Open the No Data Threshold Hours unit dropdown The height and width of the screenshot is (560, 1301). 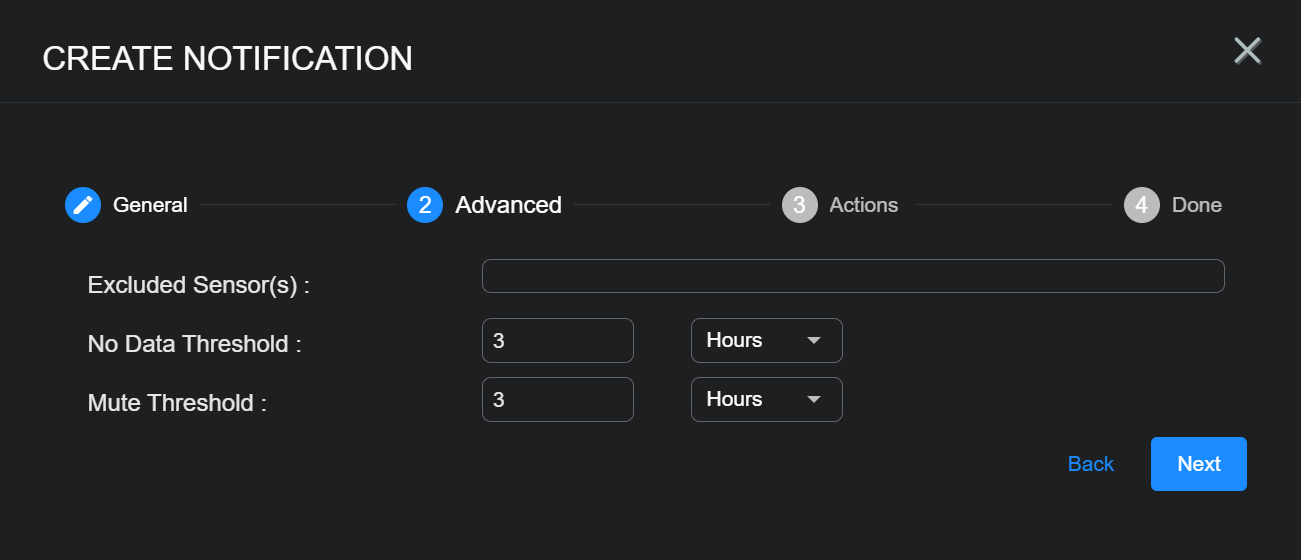pos(765,341)
